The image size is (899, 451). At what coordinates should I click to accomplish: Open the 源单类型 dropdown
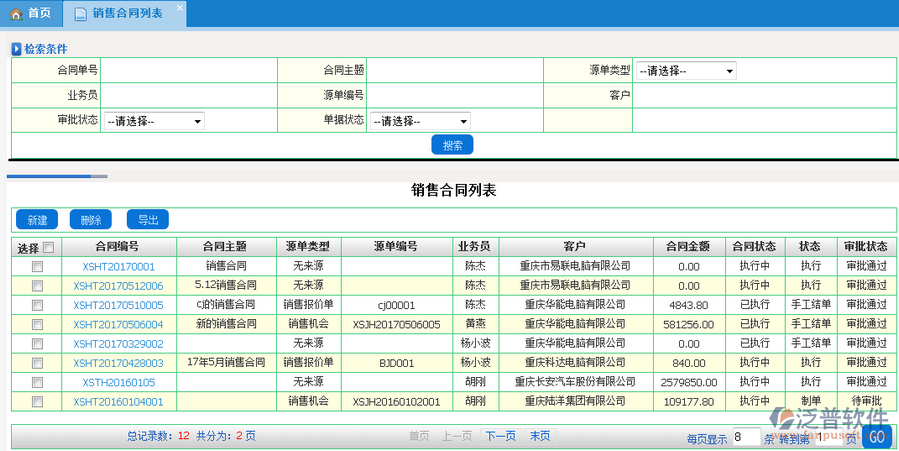(x=686, y=71)
